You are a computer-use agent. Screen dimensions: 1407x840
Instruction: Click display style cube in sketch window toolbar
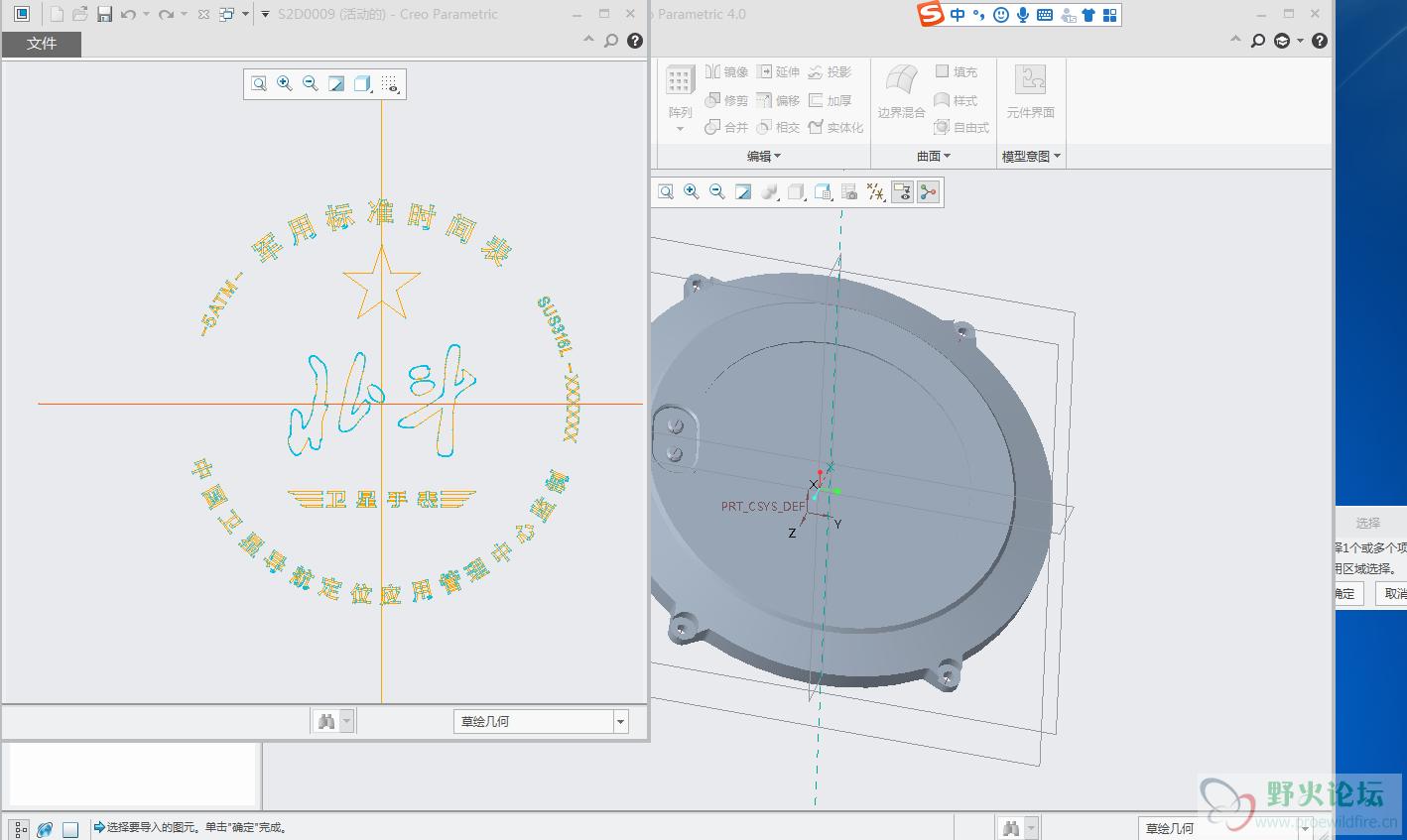362,84
